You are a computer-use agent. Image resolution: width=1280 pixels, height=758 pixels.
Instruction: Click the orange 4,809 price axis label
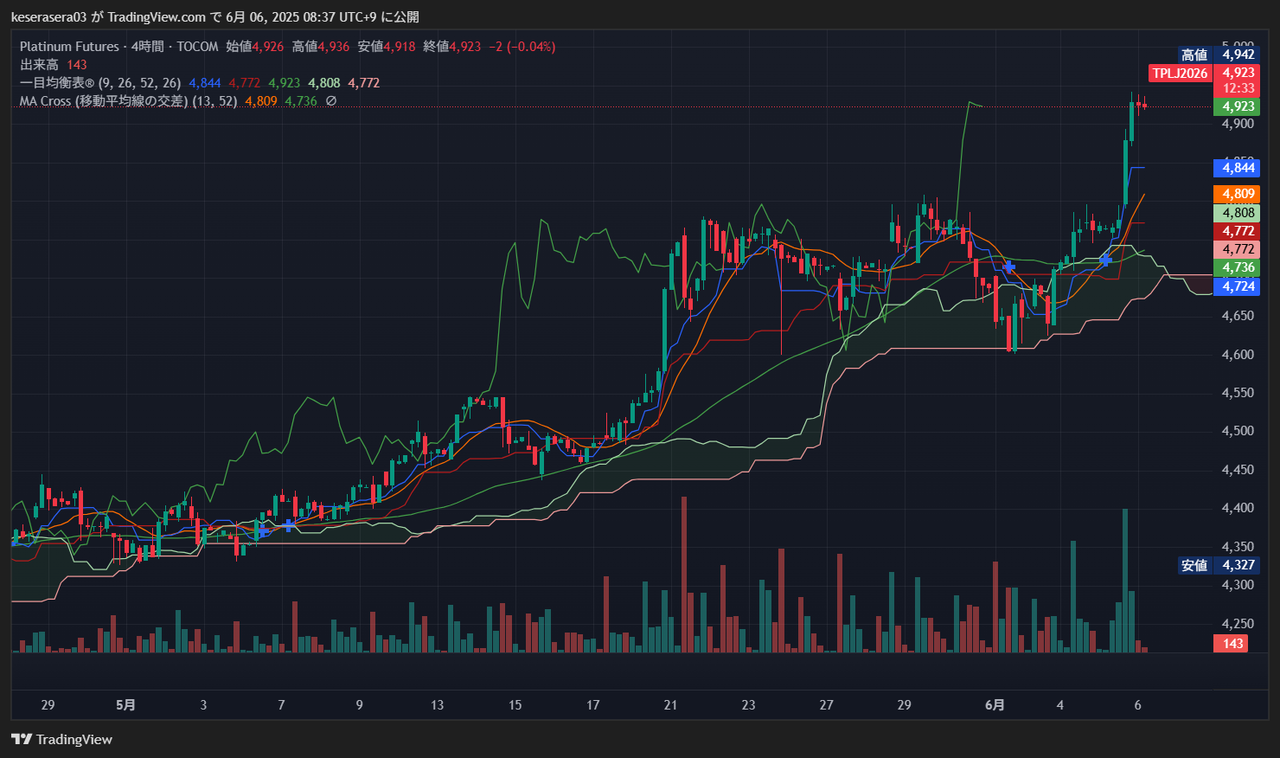click(x=1235, y=194)
